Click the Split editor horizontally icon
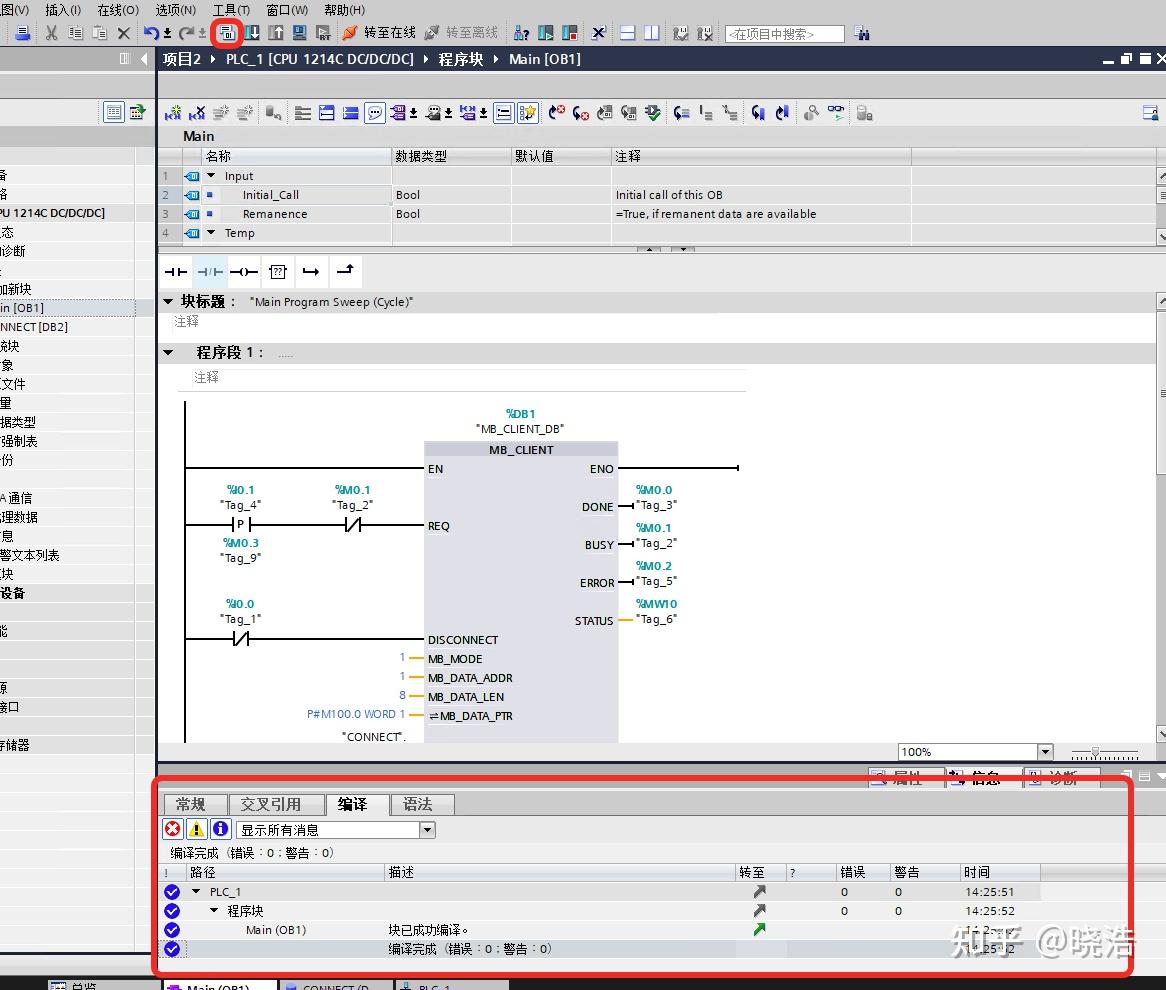 (x=628, y=33)
